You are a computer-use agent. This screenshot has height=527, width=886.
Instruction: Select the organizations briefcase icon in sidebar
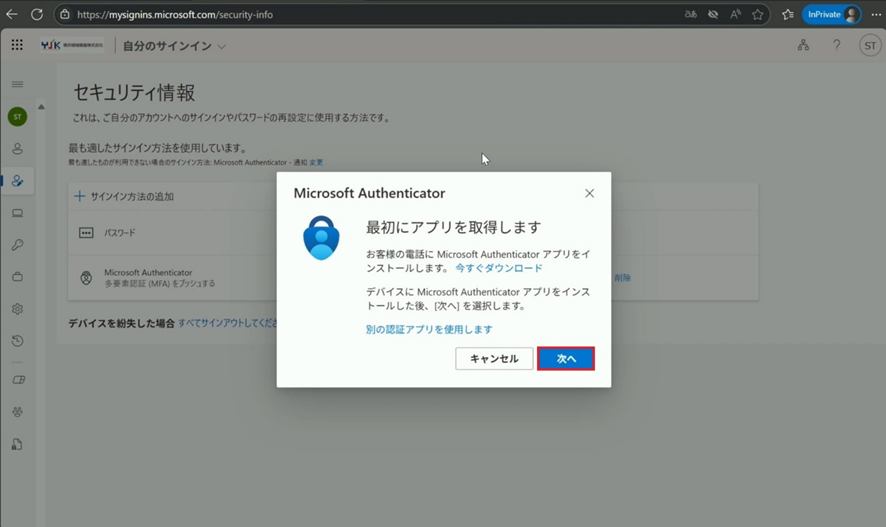17,277
